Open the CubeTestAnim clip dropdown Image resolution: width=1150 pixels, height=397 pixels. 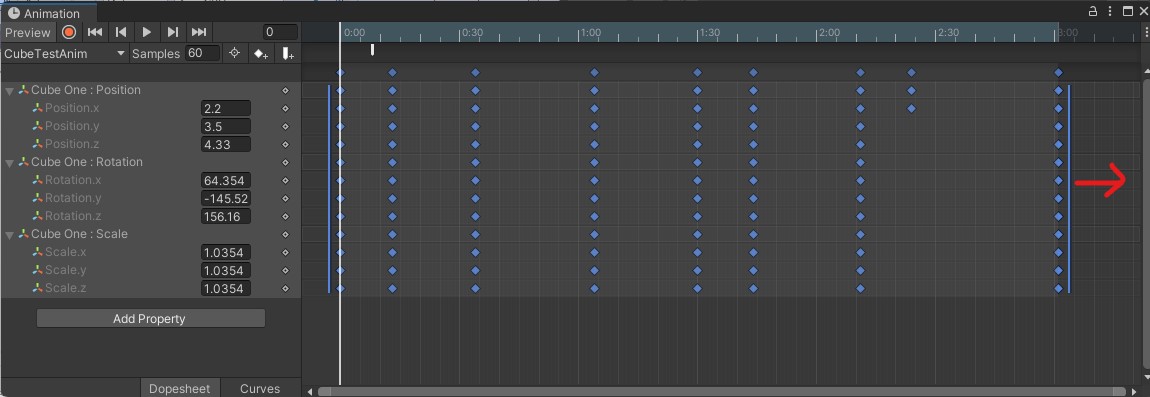(65, 54)
